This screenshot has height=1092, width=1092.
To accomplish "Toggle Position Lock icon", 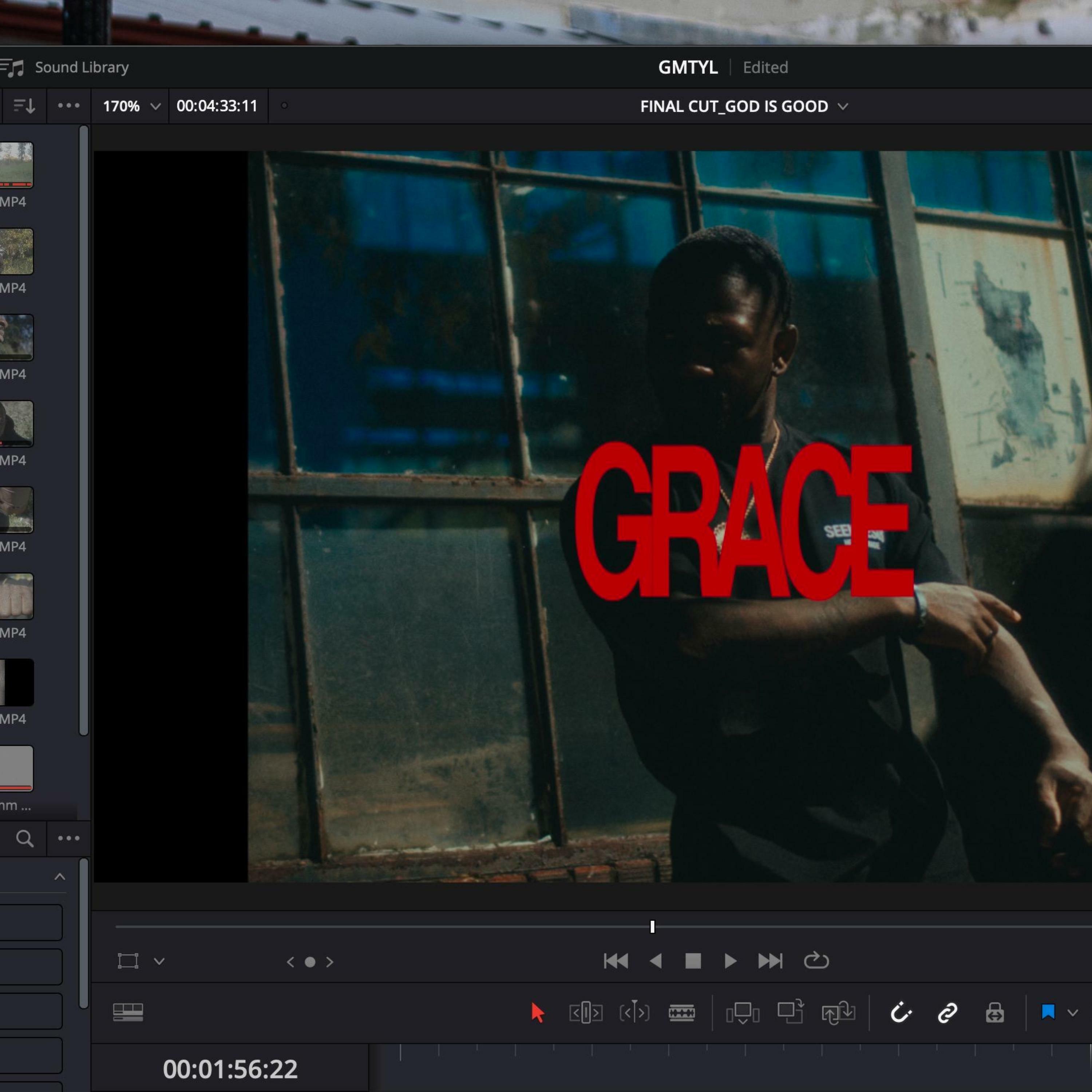I will 995,1012.
